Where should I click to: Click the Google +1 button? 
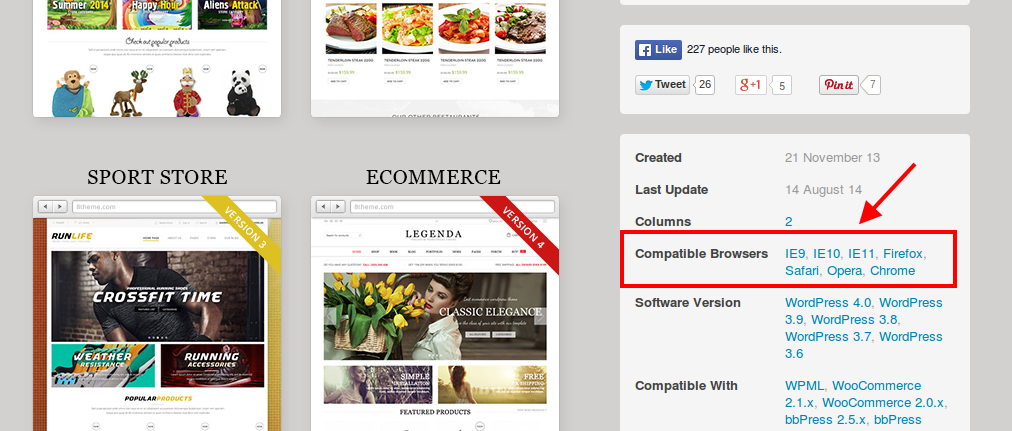click(751, 85)
